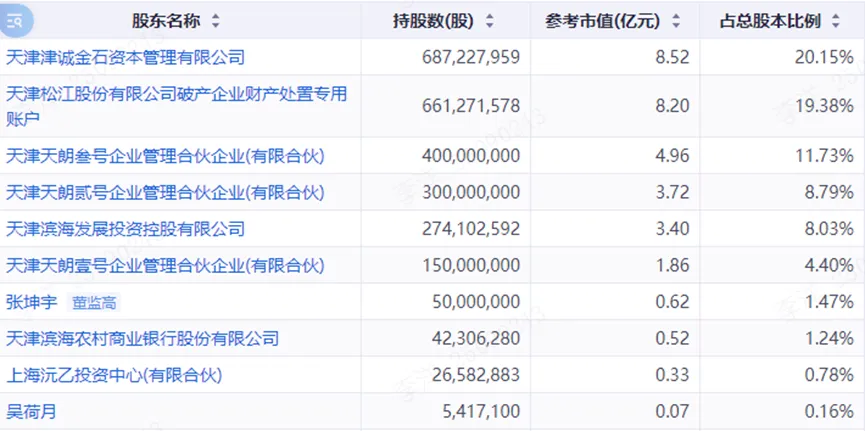Open 天津松江股份有限公司破产企业财产处置专用账户 link

point(177,106)
